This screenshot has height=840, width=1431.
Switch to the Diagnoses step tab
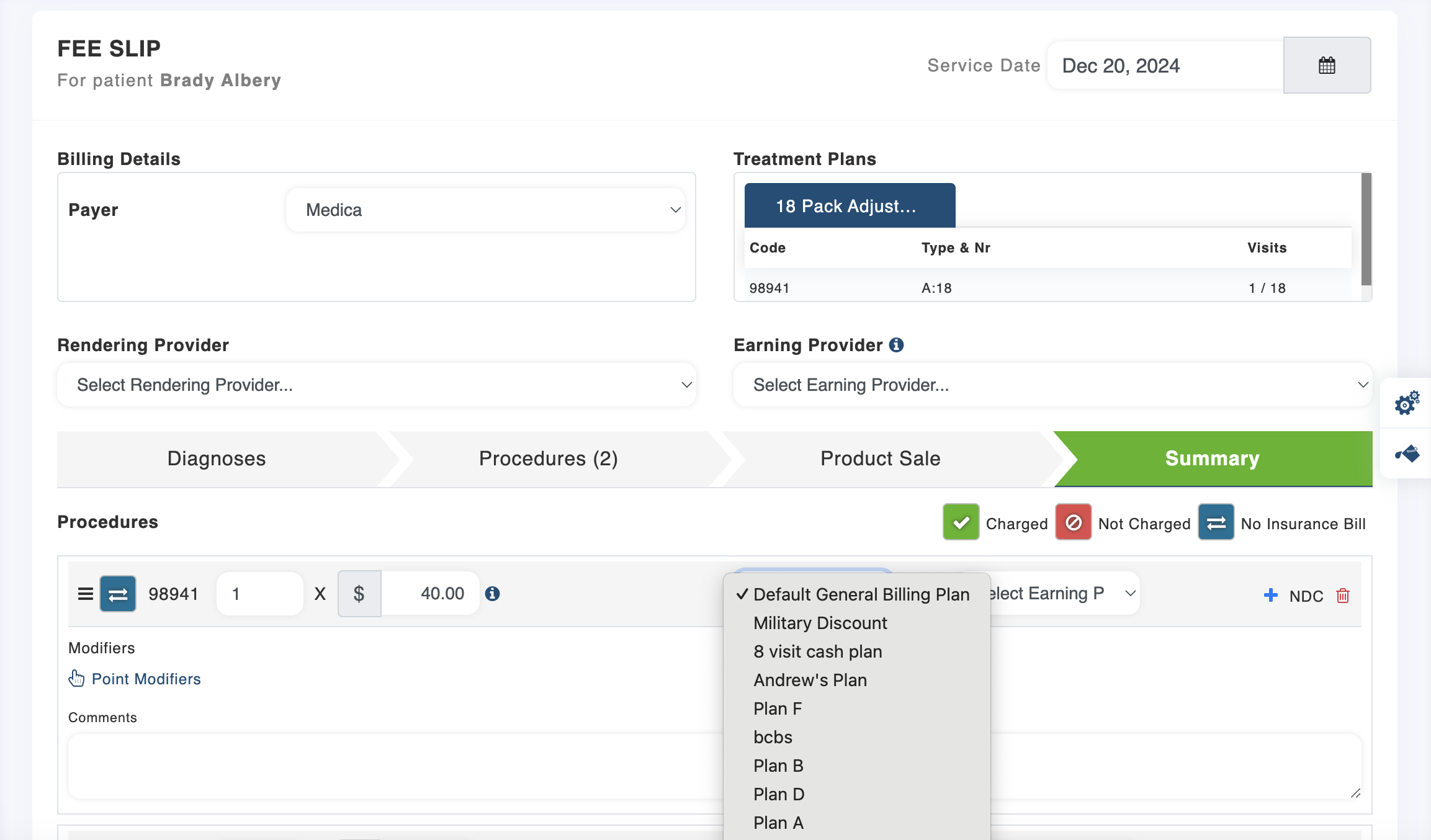(x=217, y=458)
